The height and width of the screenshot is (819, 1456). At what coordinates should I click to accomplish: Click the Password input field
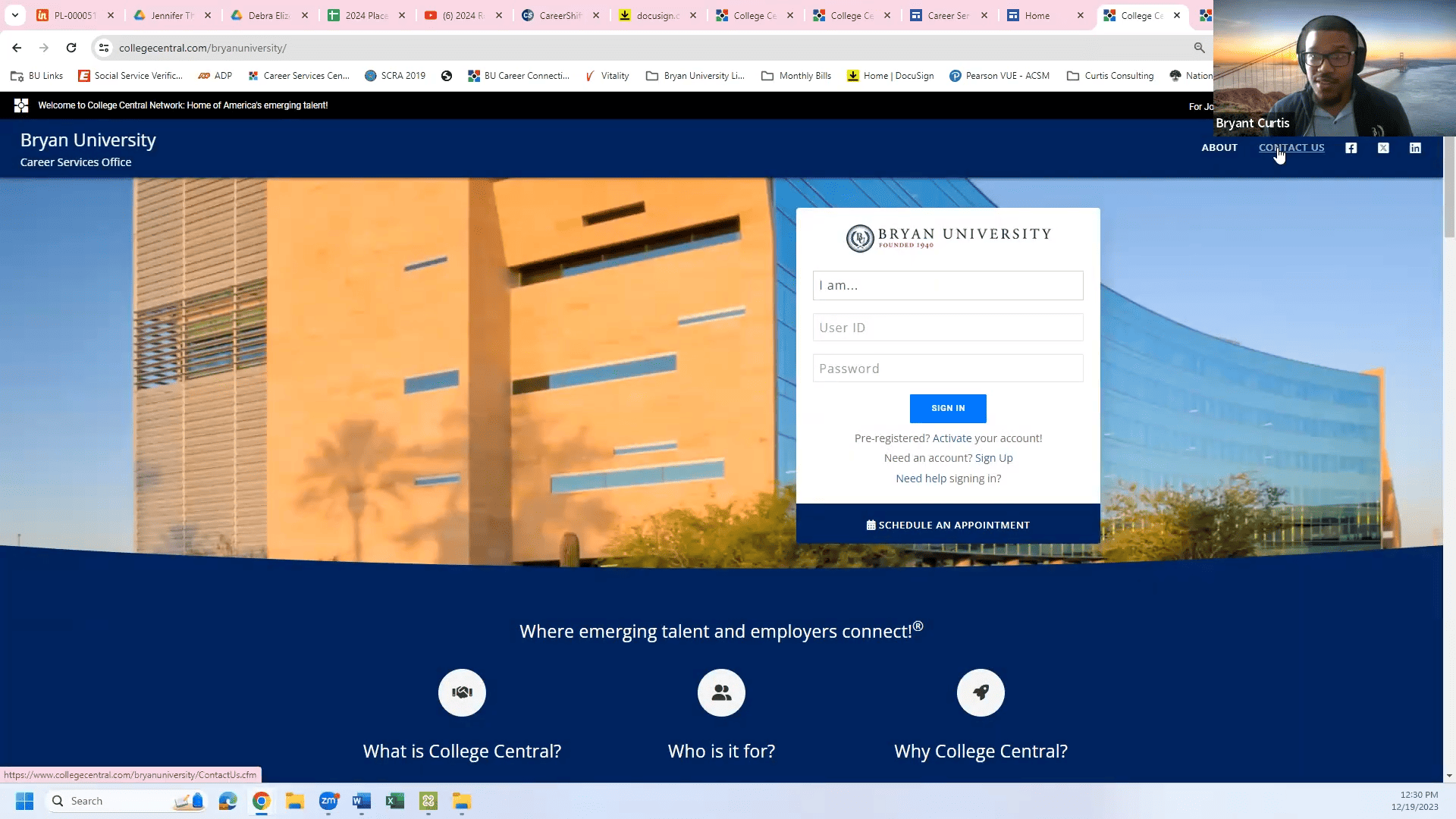coord(948,369)
